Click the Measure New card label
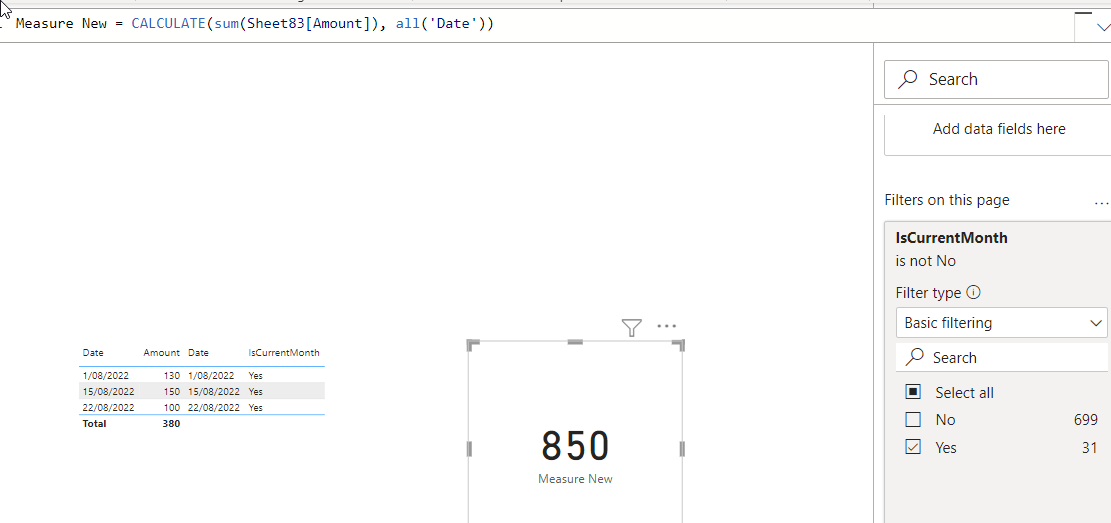The height and width of the screenshot is (523, 1111). (x=575, y=479)
